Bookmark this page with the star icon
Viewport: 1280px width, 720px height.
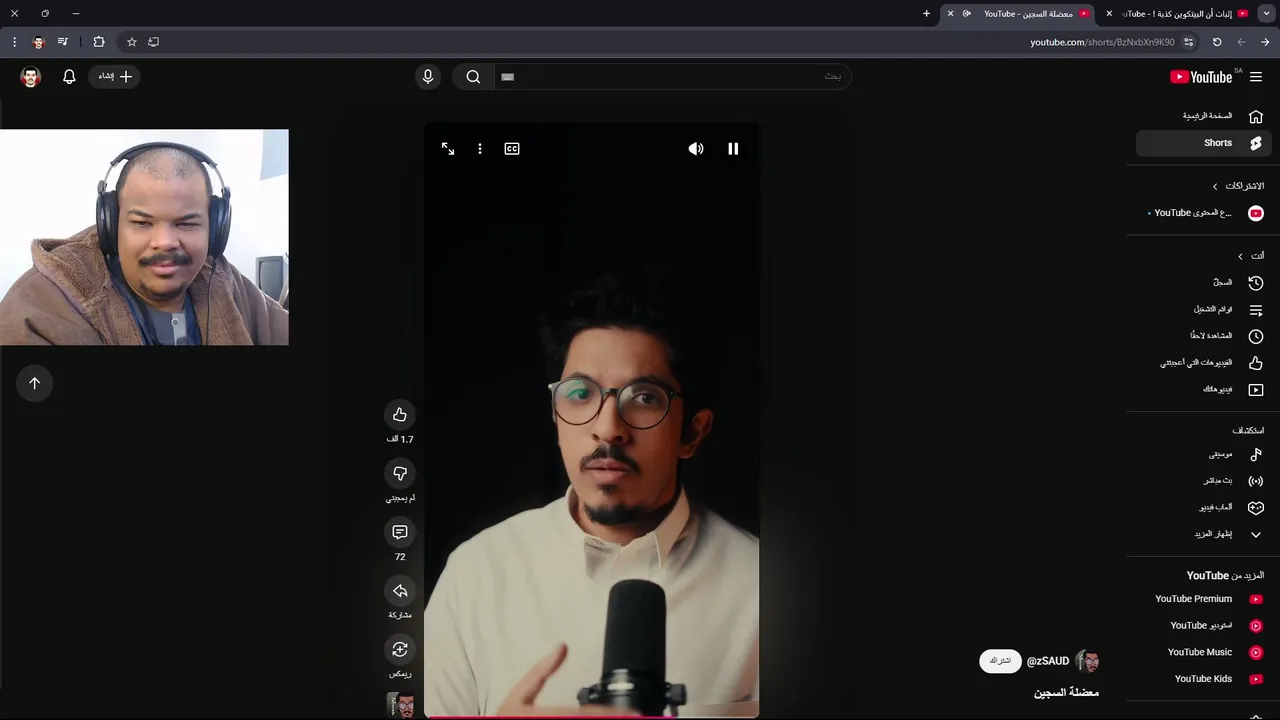131,42
